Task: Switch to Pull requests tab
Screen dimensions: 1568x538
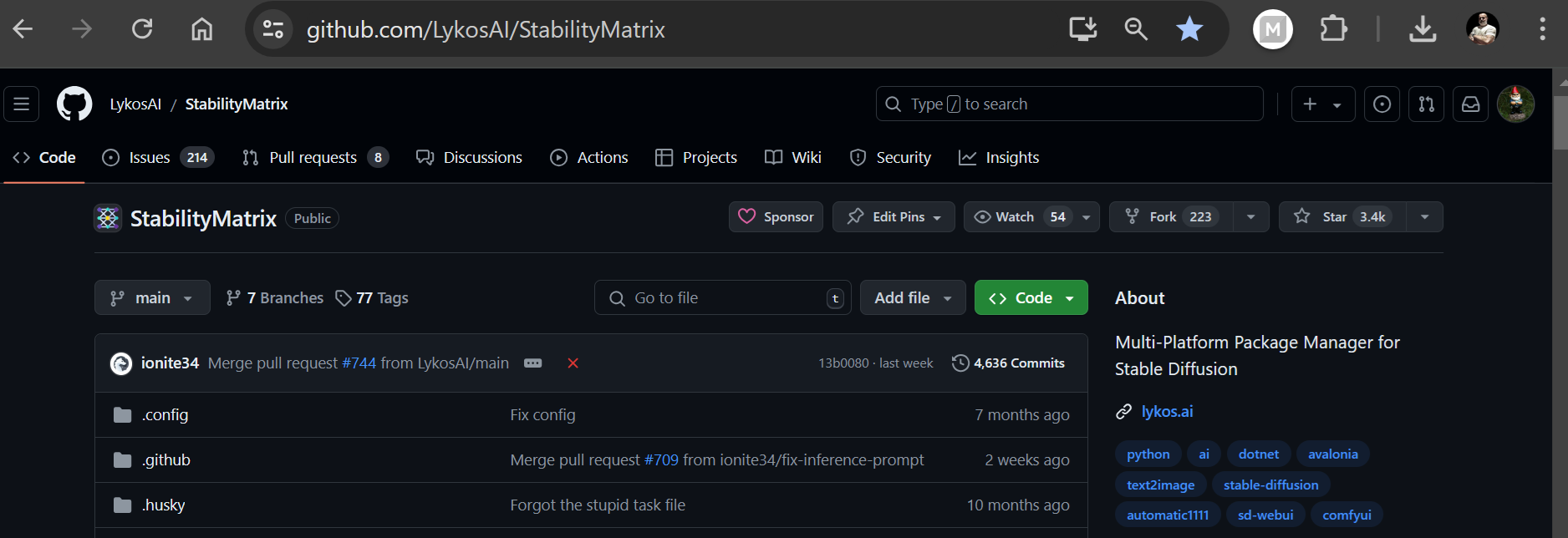Action: pos(315,158)
